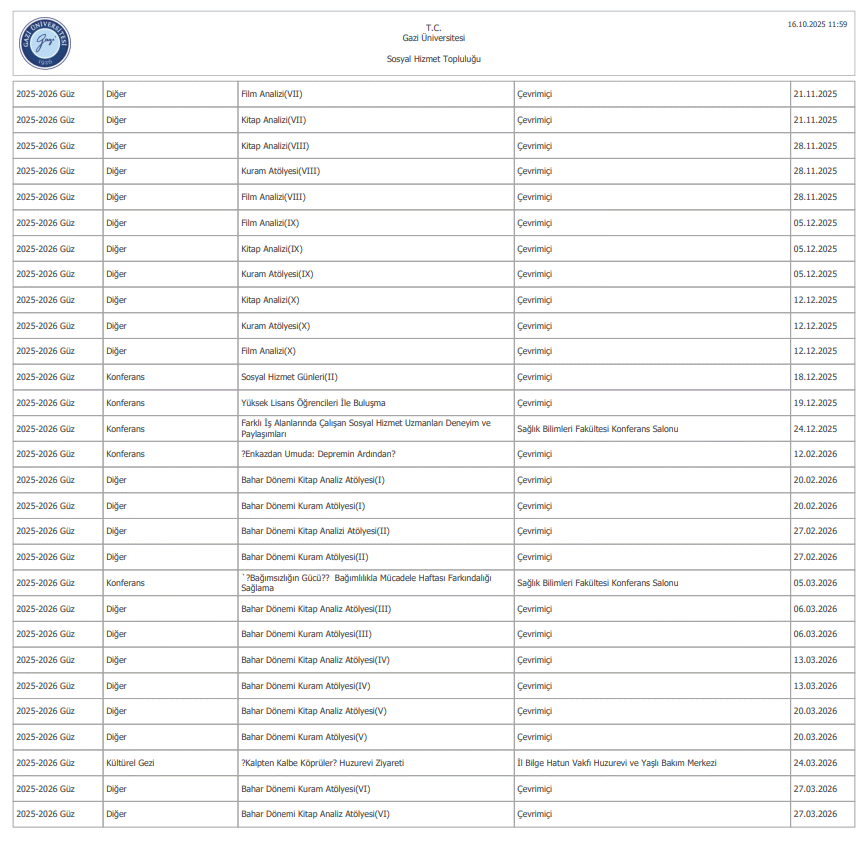Click the Kuram Atölyesi(VIII) activity cell
867x842 pixels.
280,171
